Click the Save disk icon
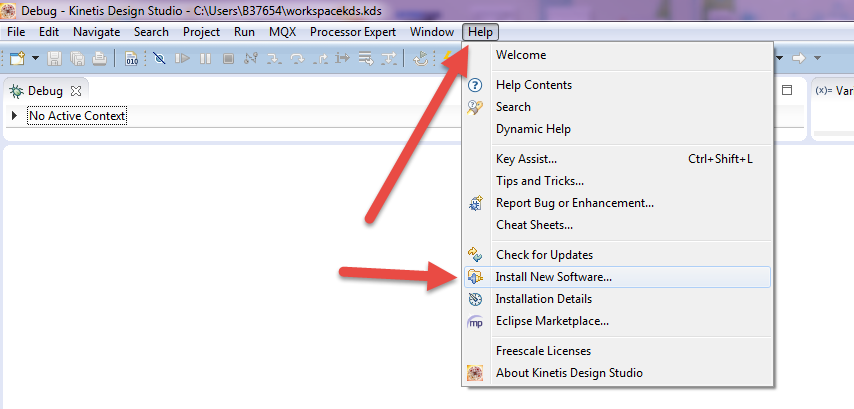 54,58
